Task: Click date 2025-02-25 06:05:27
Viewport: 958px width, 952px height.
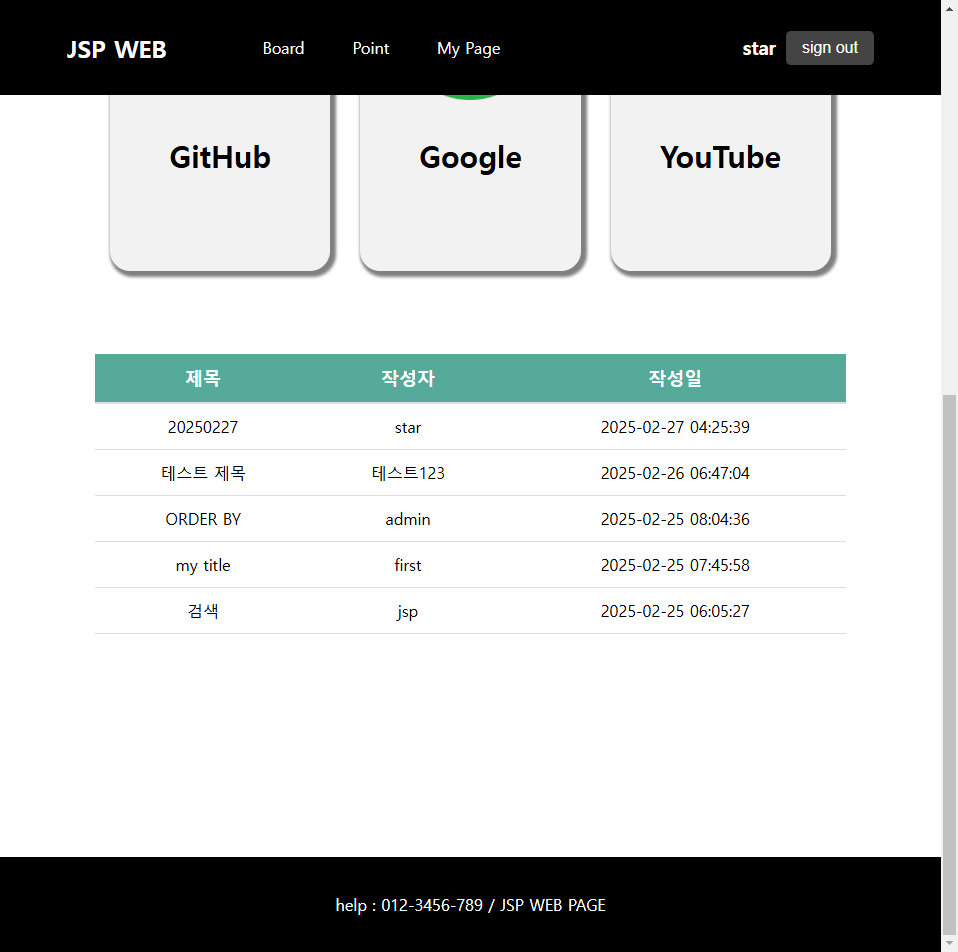Action: tap(675, 611)
